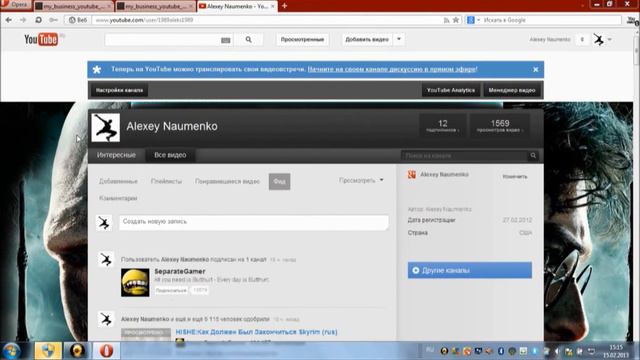Click the notification counter next to username
The height and width of the screenshot is (360, 640).
(582, 40)
